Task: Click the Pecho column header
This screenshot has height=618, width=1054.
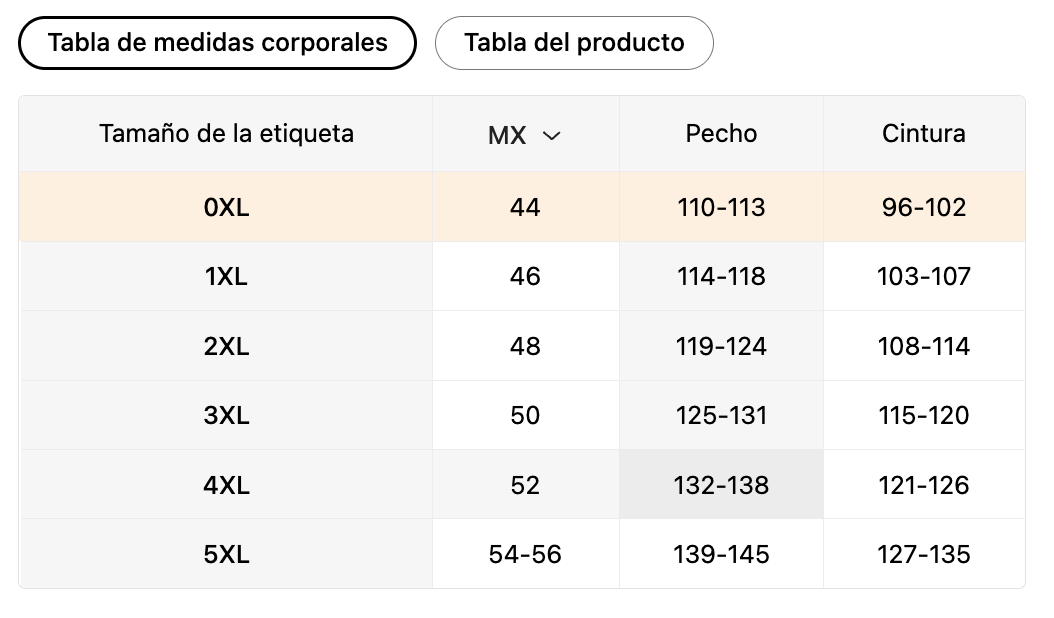Action: 721,134
